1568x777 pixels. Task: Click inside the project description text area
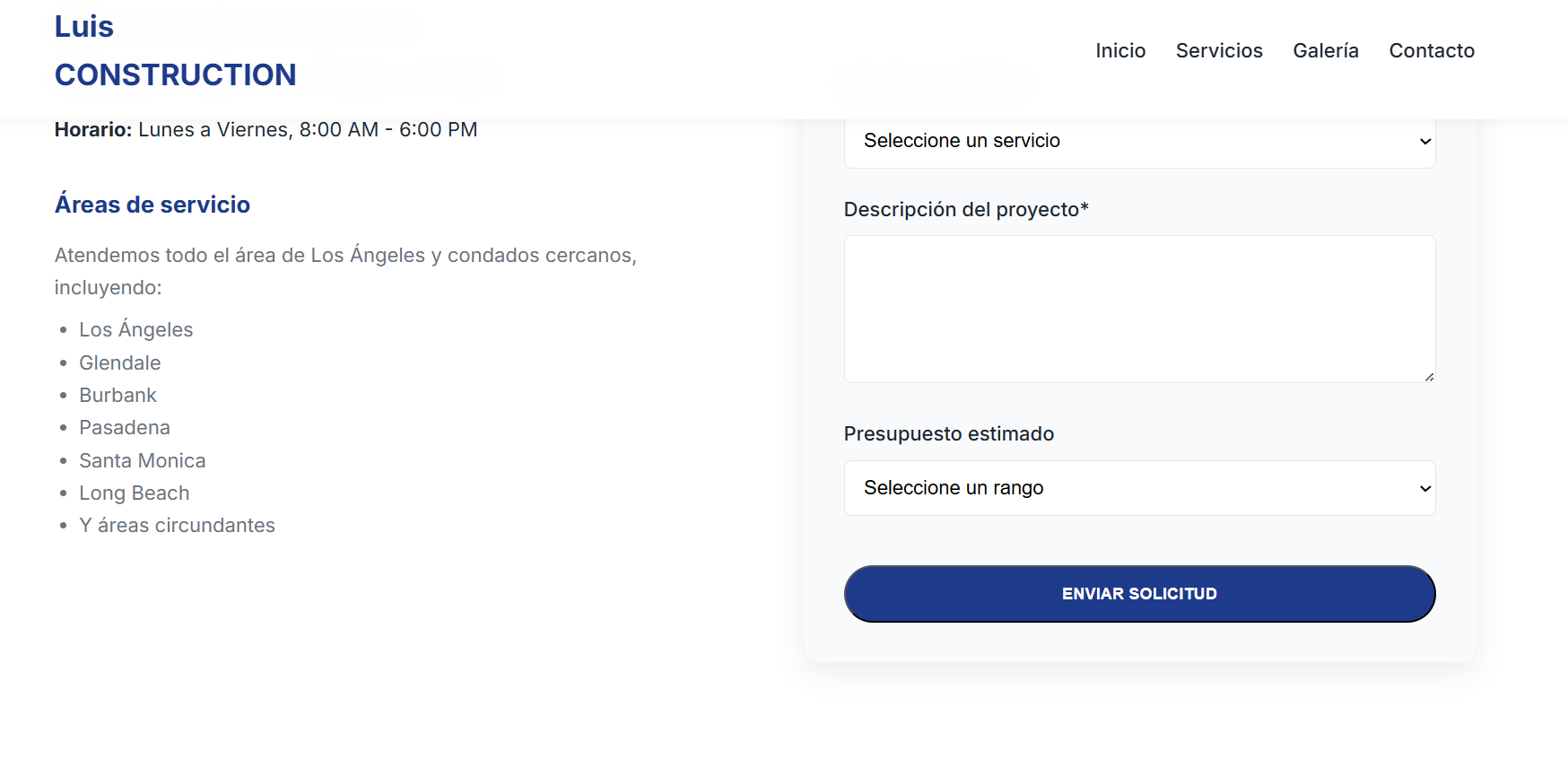pos(1139,309)
